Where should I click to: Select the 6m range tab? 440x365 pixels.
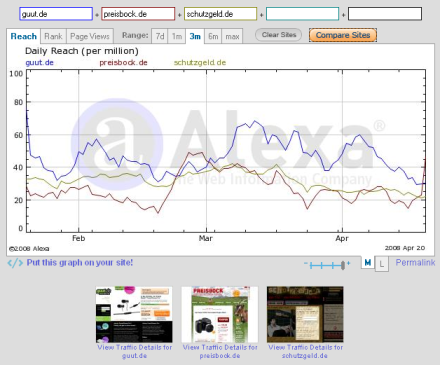[213, 36]
